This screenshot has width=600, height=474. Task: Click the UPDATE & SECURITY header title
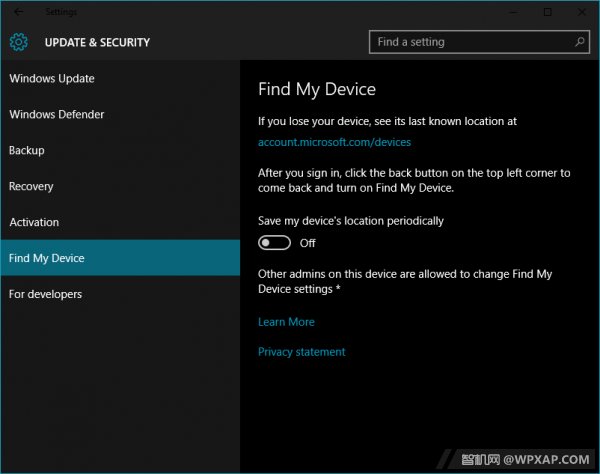click(97, 42)
